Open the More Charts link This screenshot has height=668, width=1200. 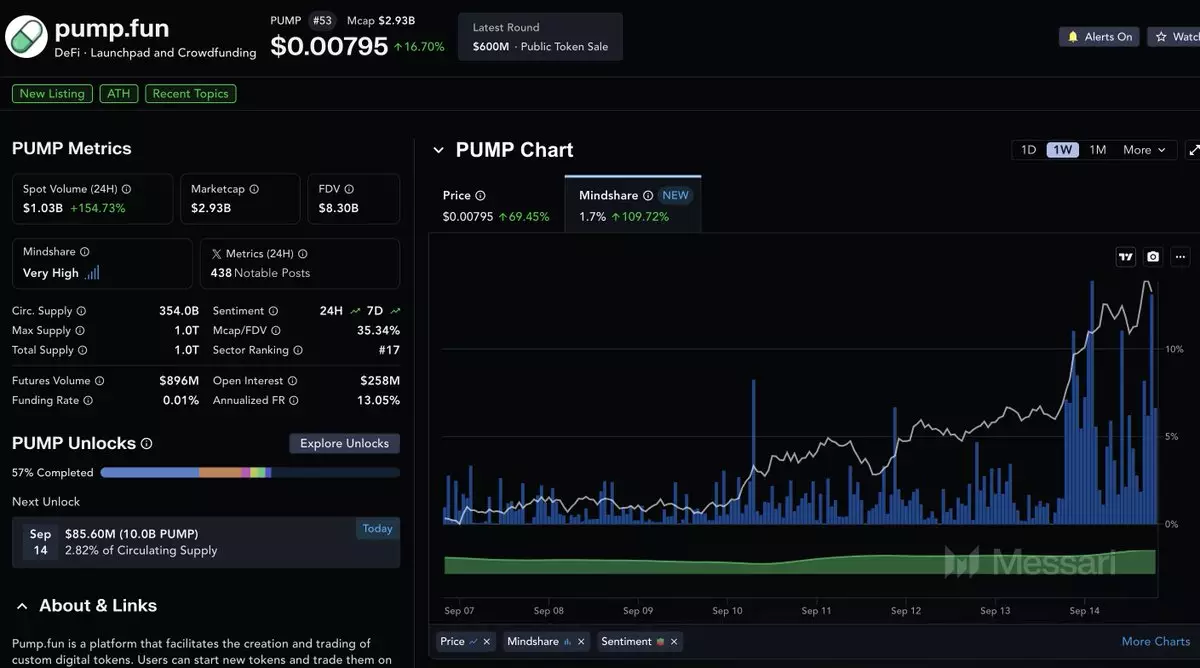click(1156, 642)
